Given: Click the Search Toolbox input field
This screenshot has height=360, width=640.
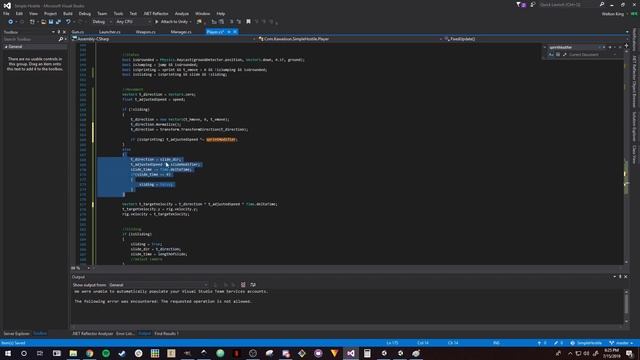Looking at the screenshot, I should pyautogui.click(x=31, y=39).
